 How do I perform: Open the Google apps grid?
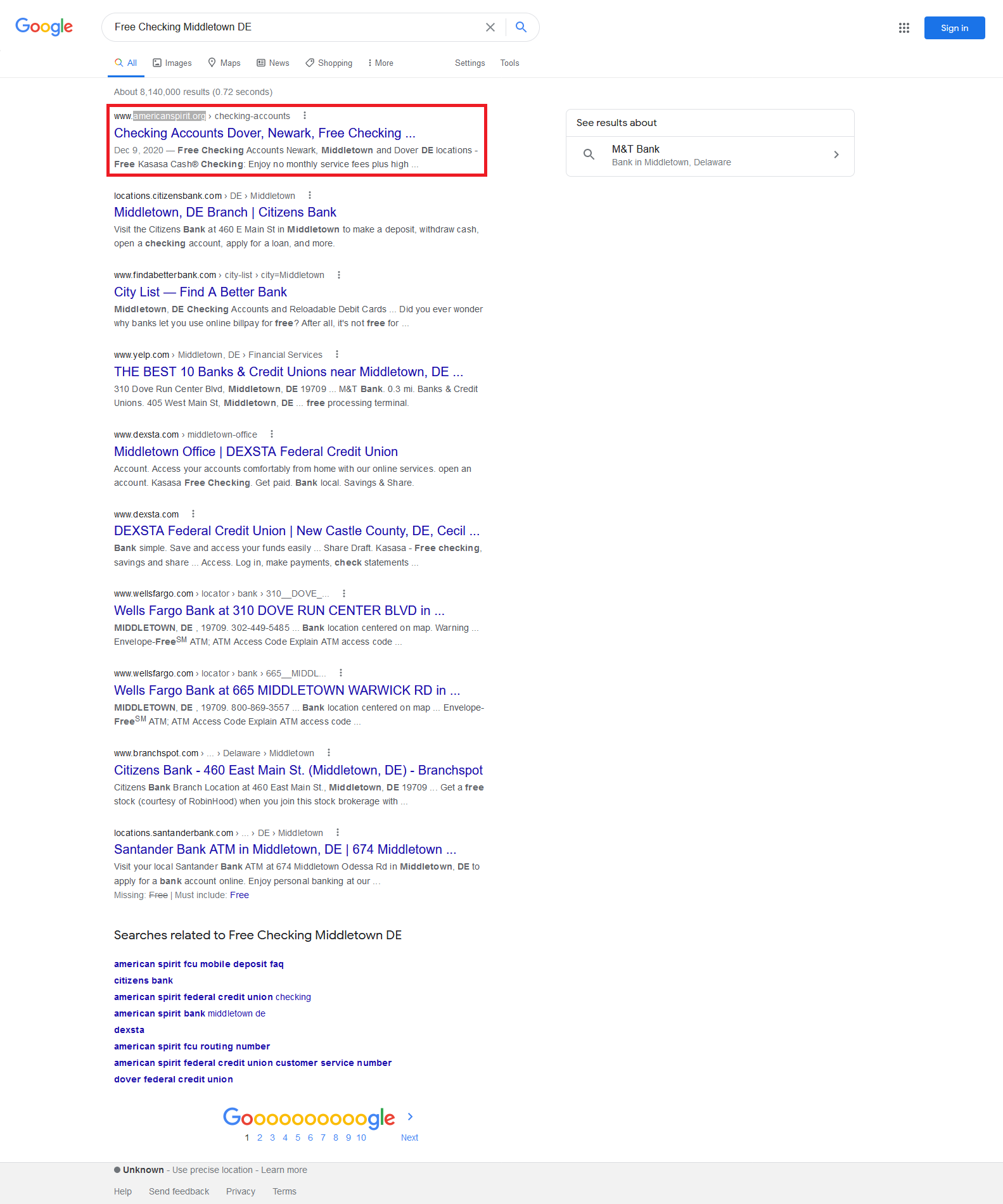[x=904, y=28]
